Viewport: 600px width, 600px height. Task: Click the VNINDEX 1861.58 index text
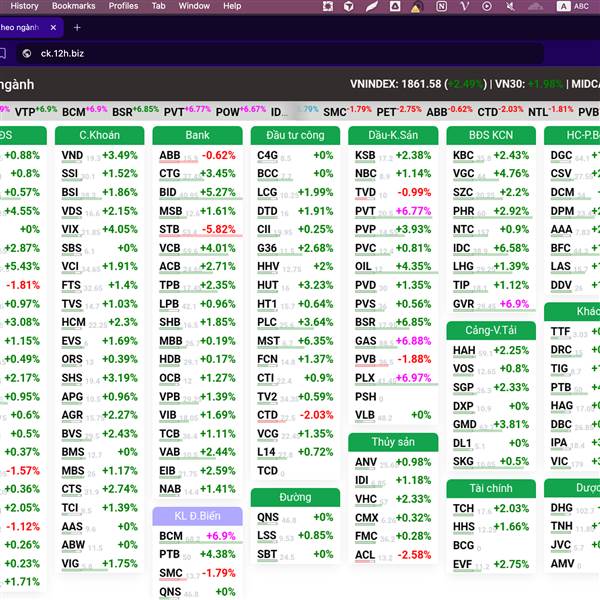tap(395, 84)
